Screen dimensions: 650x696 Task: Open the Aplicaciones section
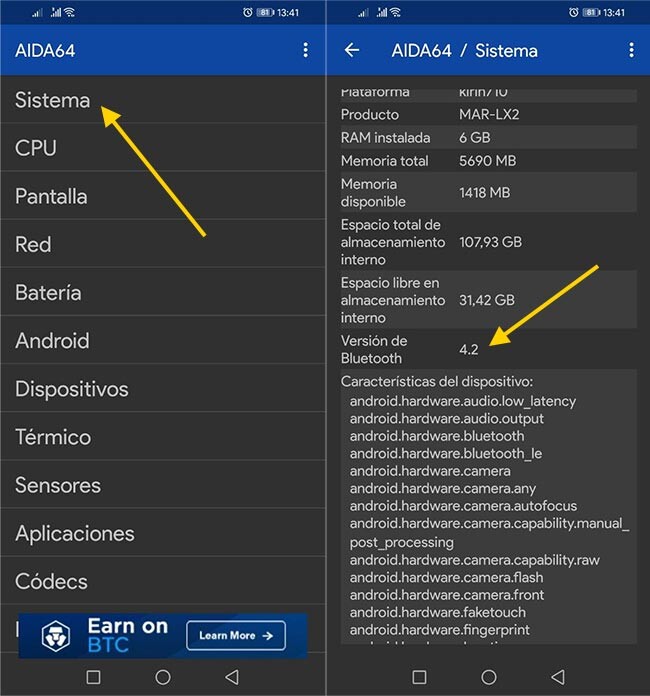pyautogui.click(x=163, y=533)
